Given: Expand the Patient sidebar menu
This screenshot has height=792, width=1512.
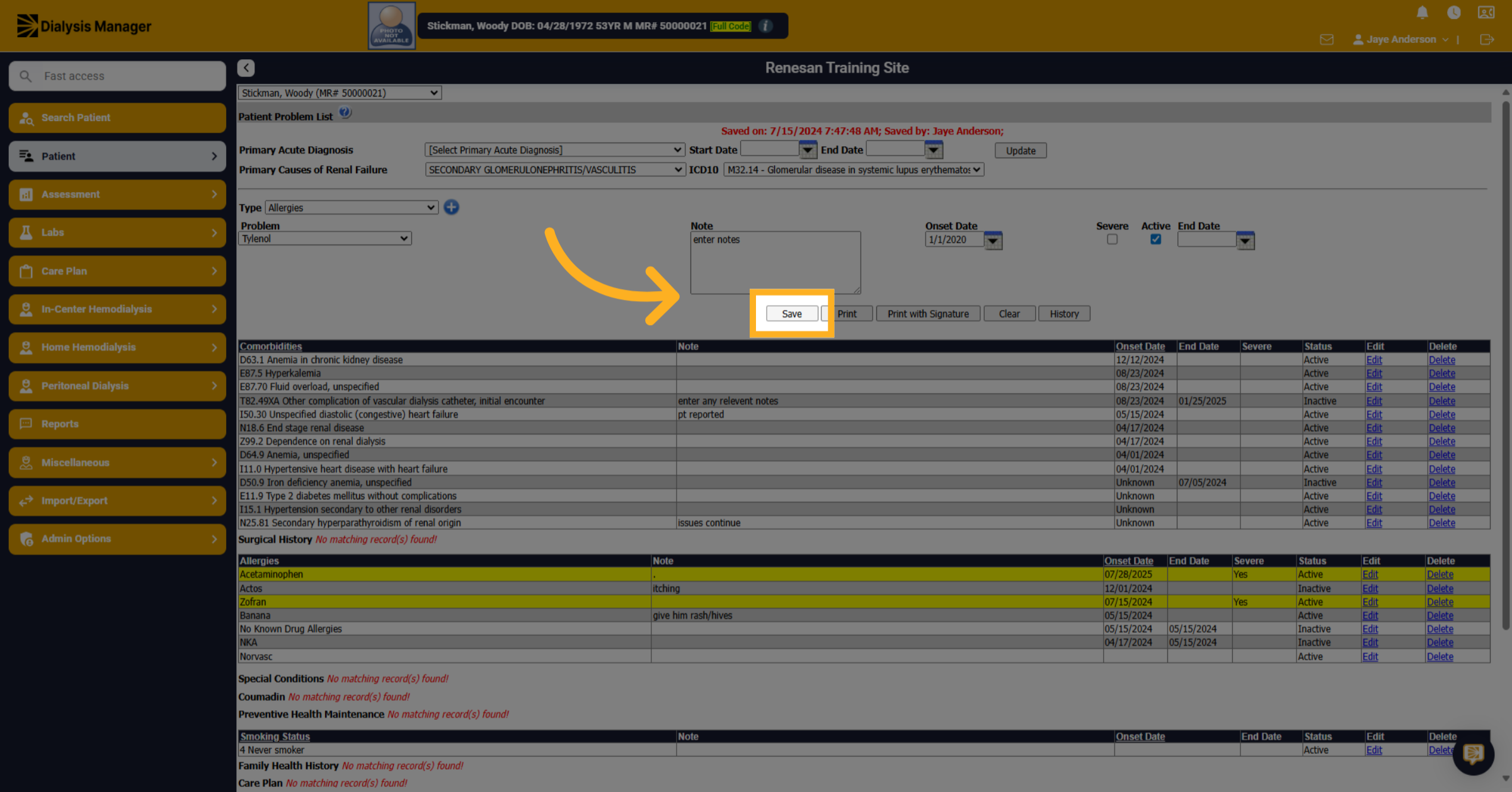Looking at the screenshot, I should click(117, 156).
